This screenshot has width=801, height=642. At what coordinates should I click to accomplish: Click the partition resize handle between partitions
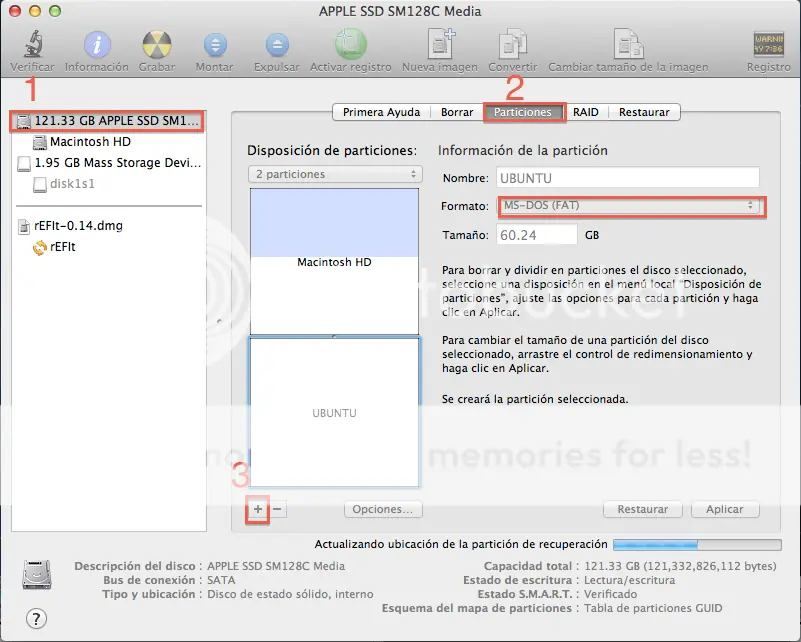pos(334,336)
